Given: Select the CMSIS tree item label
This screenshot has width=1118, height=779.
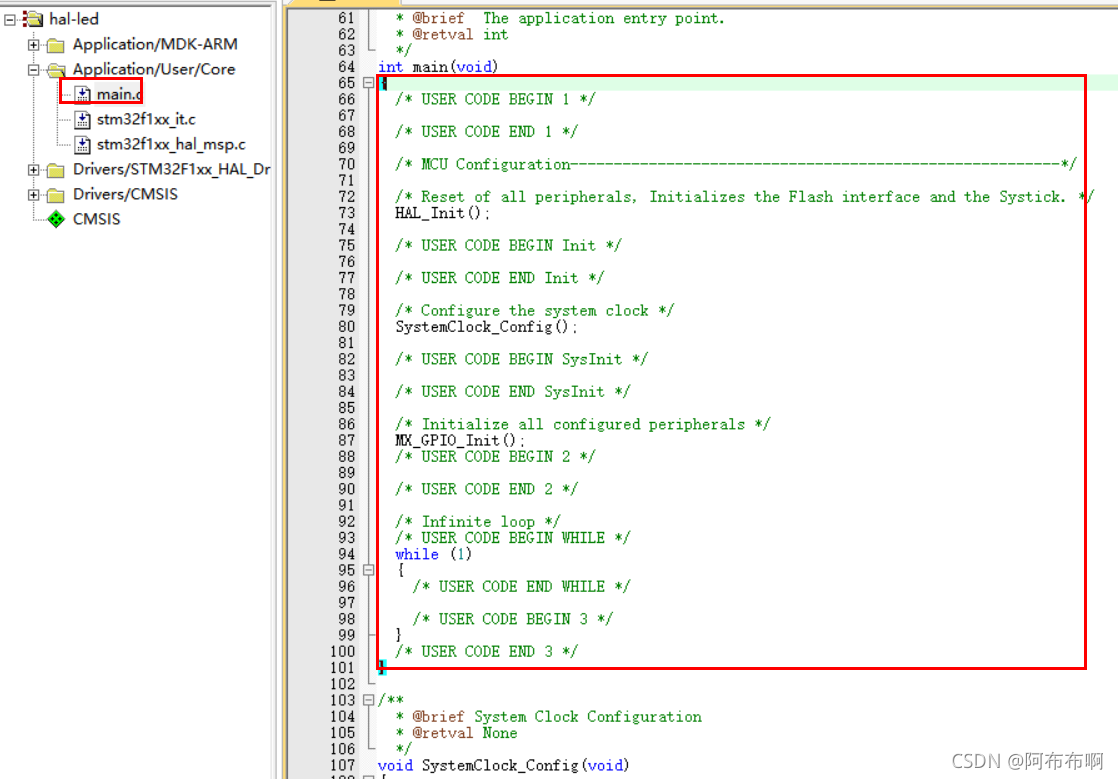Looking at the screenshot, I should (96, 219).
